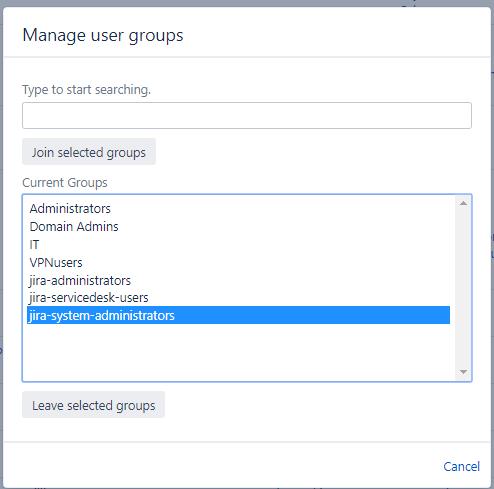Choose the jira-servicedesk-users group

[238, 298]
